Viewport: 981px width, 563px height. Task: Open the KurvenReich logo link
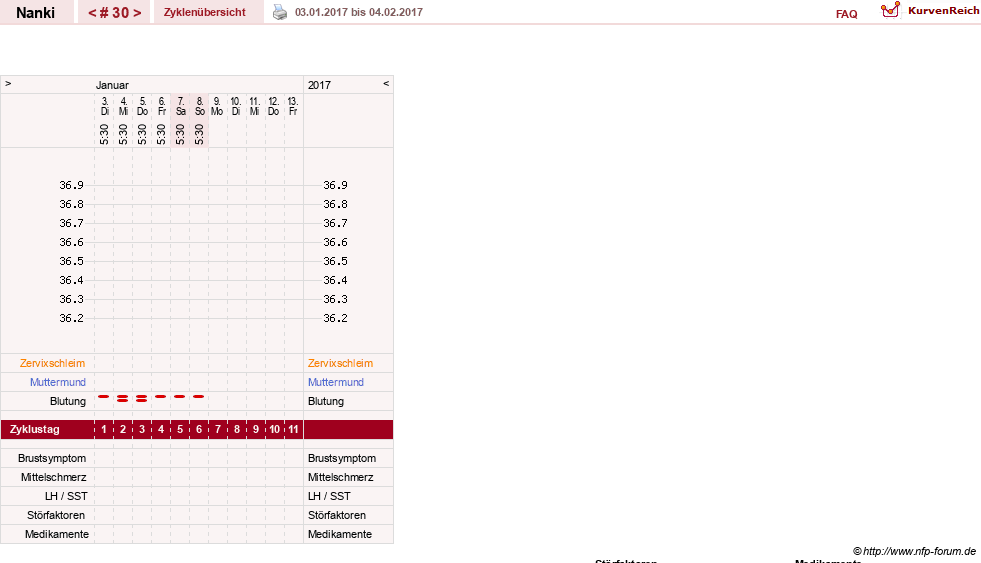930,11
